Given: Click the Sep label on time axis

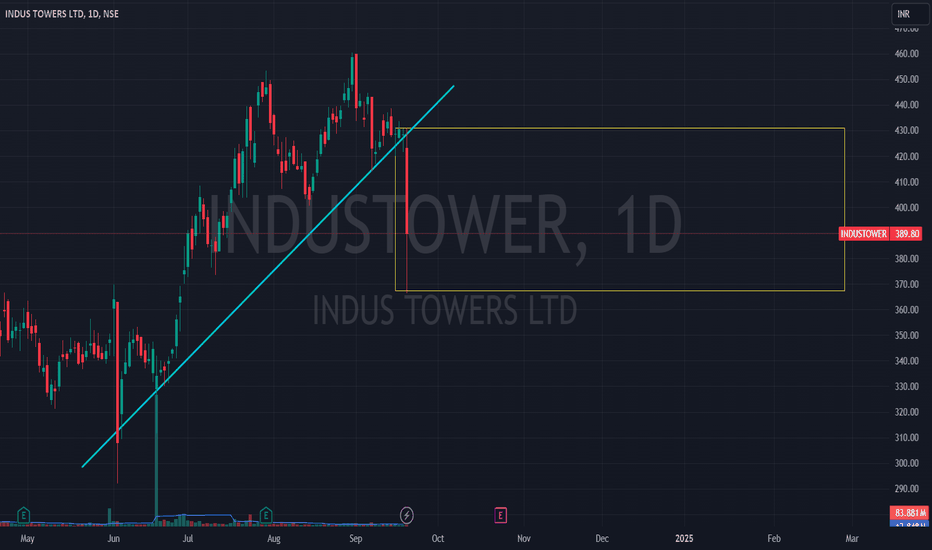Looking at the screenshot, I should point(355,539).
